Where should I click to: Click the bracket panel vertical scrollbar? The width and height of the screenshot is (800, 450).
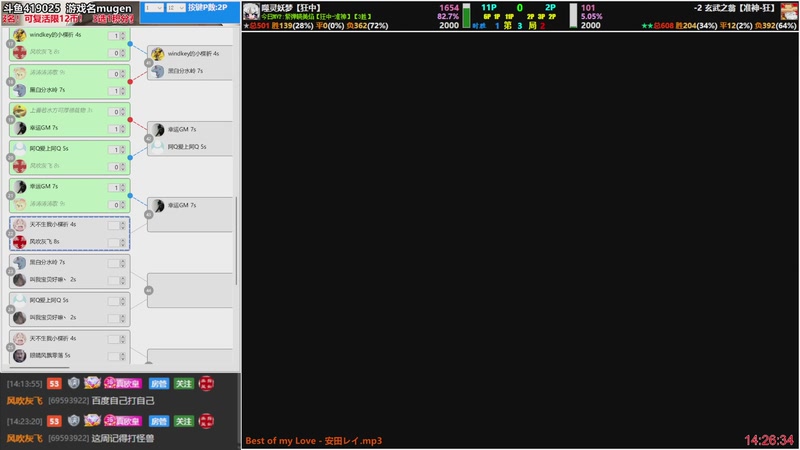coord(236,241)
